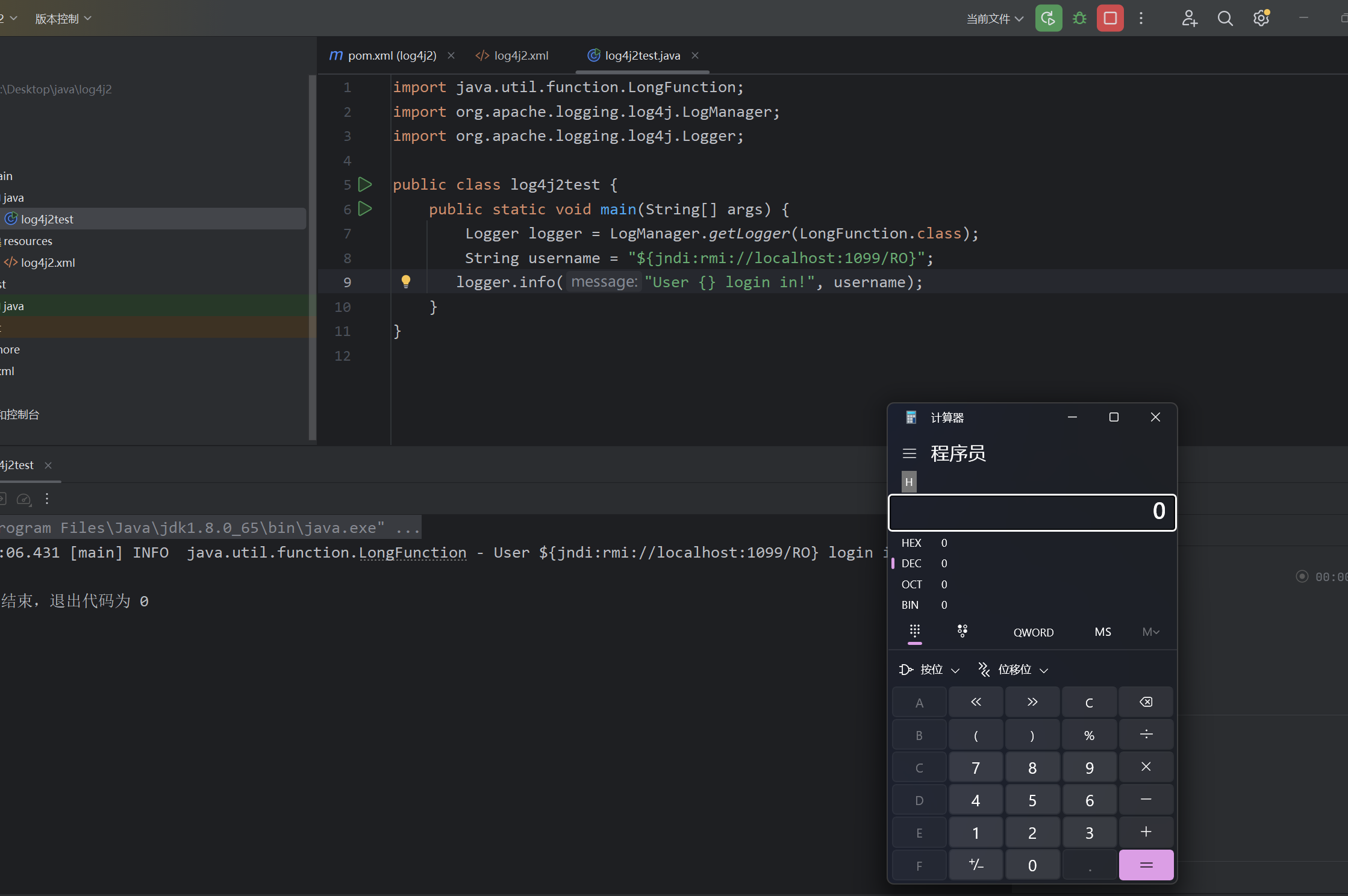Expand the 按位 bitwise dropdown

[x=929, y=670]
